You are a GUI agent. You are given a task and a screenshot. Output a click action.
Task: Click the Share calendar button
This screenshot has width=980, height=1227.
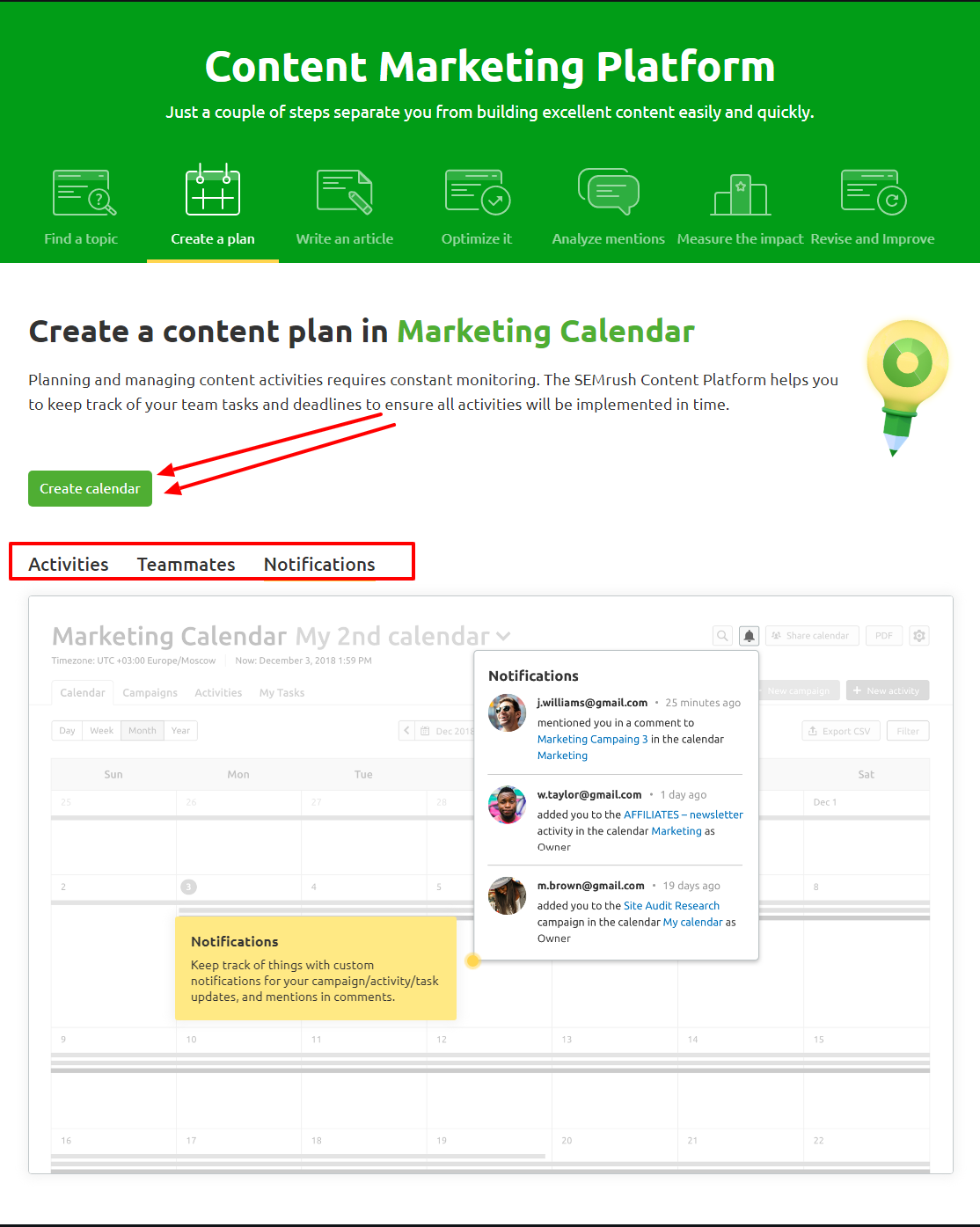click(x=812, y=636)
